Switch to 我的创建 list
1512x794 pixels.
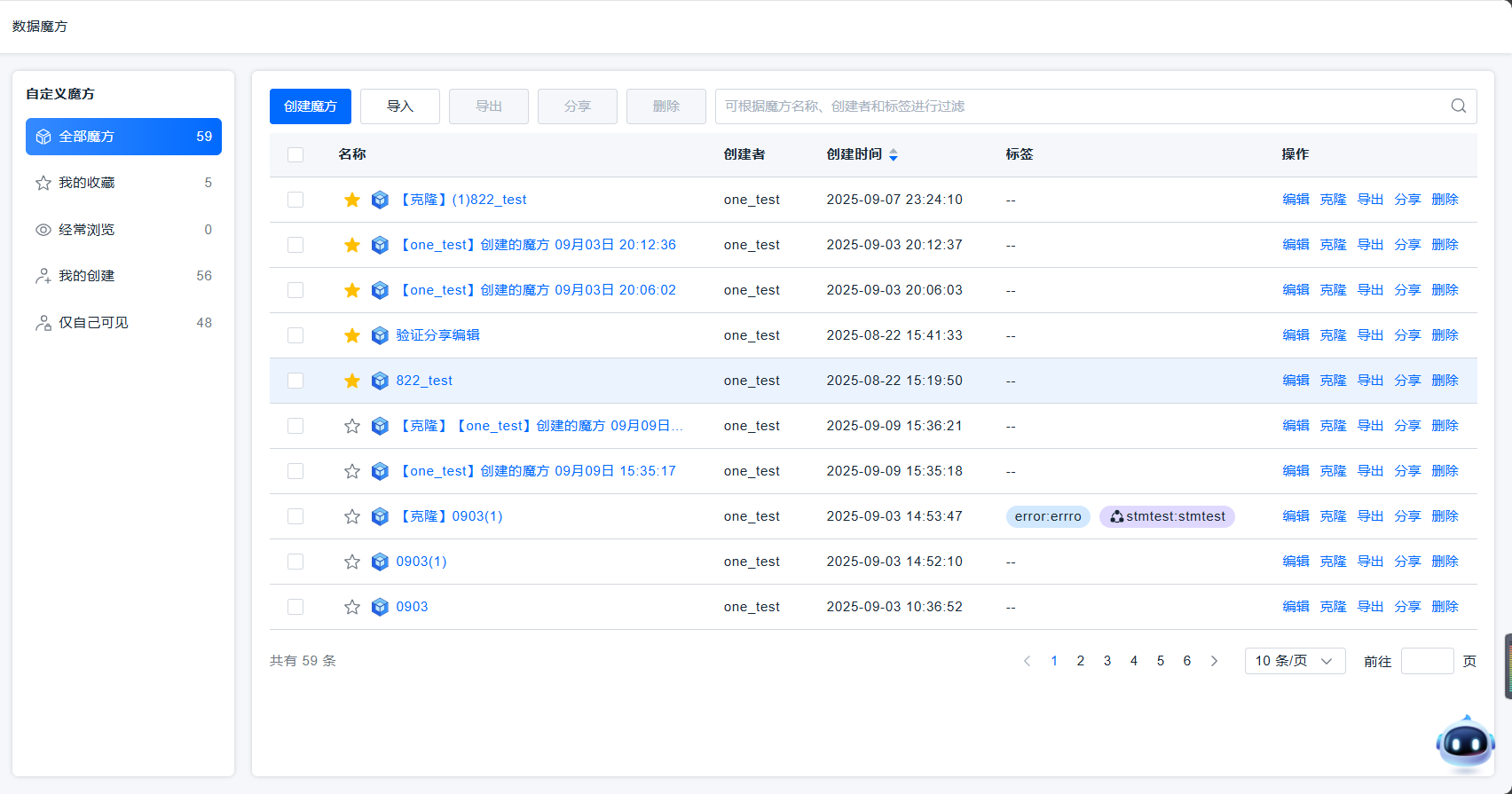coord(87,276)
